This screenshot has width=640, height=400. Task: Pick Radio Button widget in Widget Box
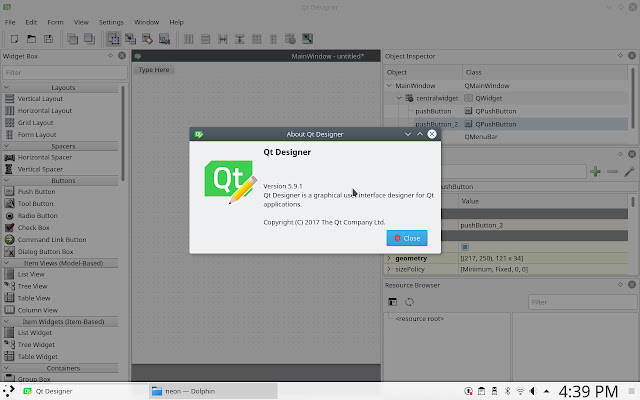pos(38,216)
